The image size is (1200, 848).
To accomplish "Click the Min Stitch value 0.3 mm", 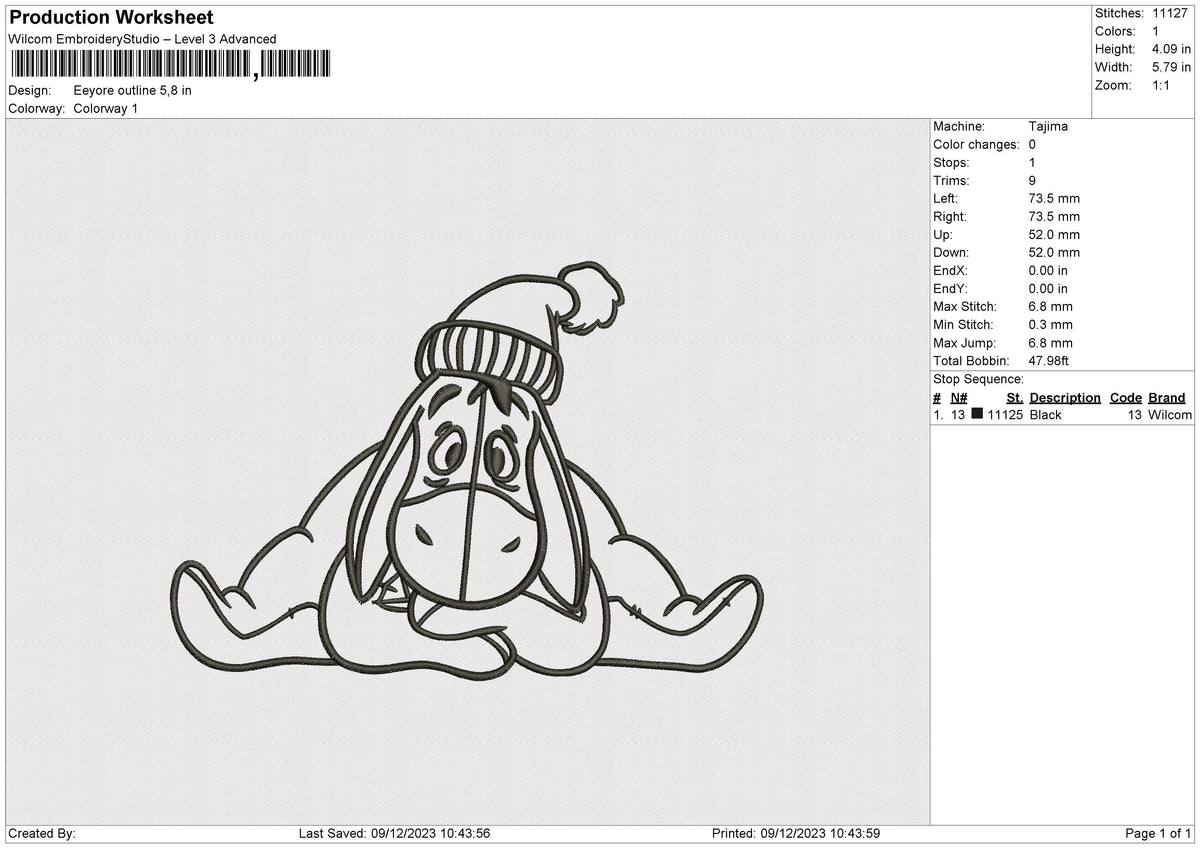I will click(1051, 324).
